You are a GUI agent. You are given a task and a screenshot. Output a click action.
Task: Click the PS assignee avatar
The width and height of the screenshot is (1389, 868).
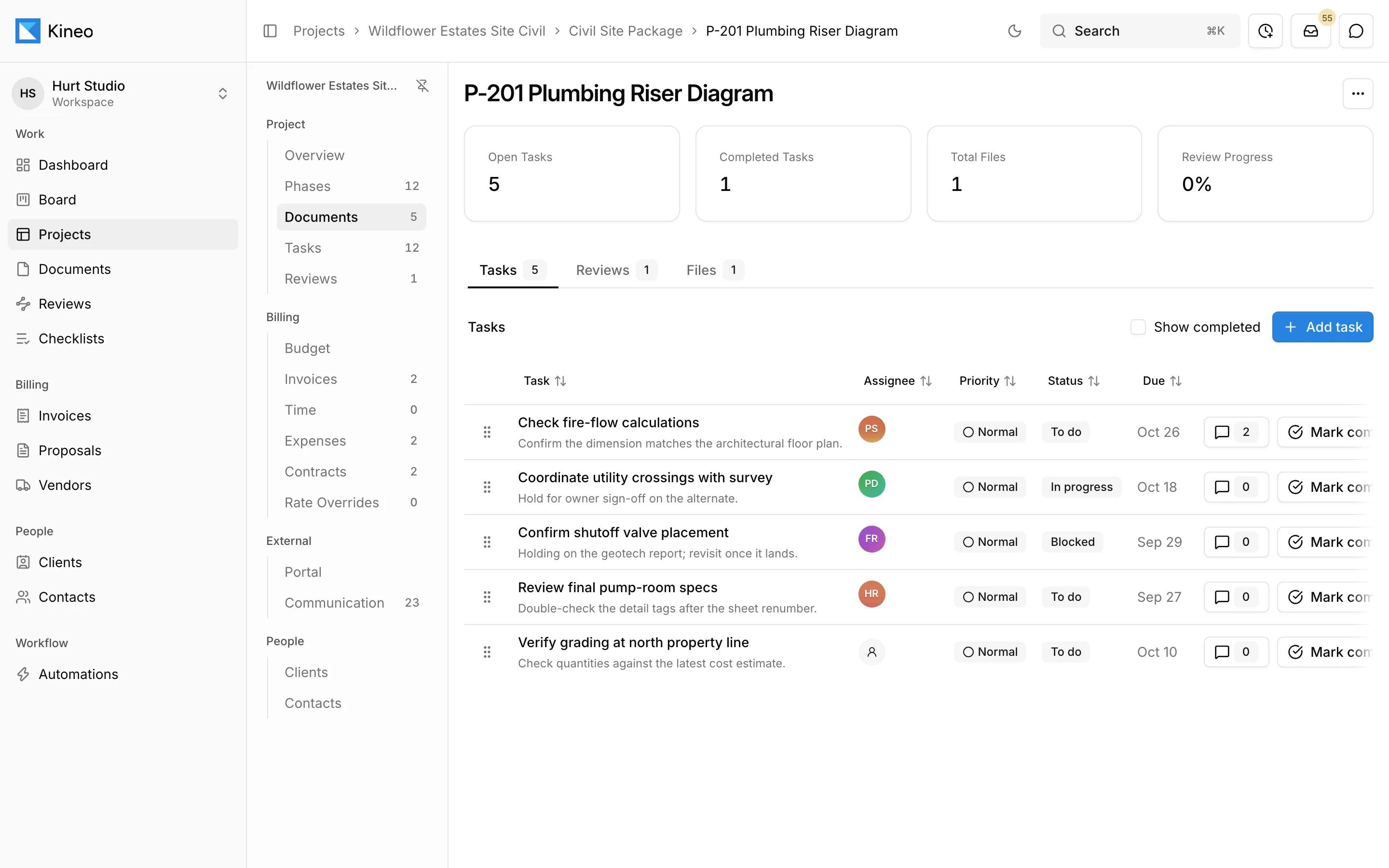(x=872, y=429)
